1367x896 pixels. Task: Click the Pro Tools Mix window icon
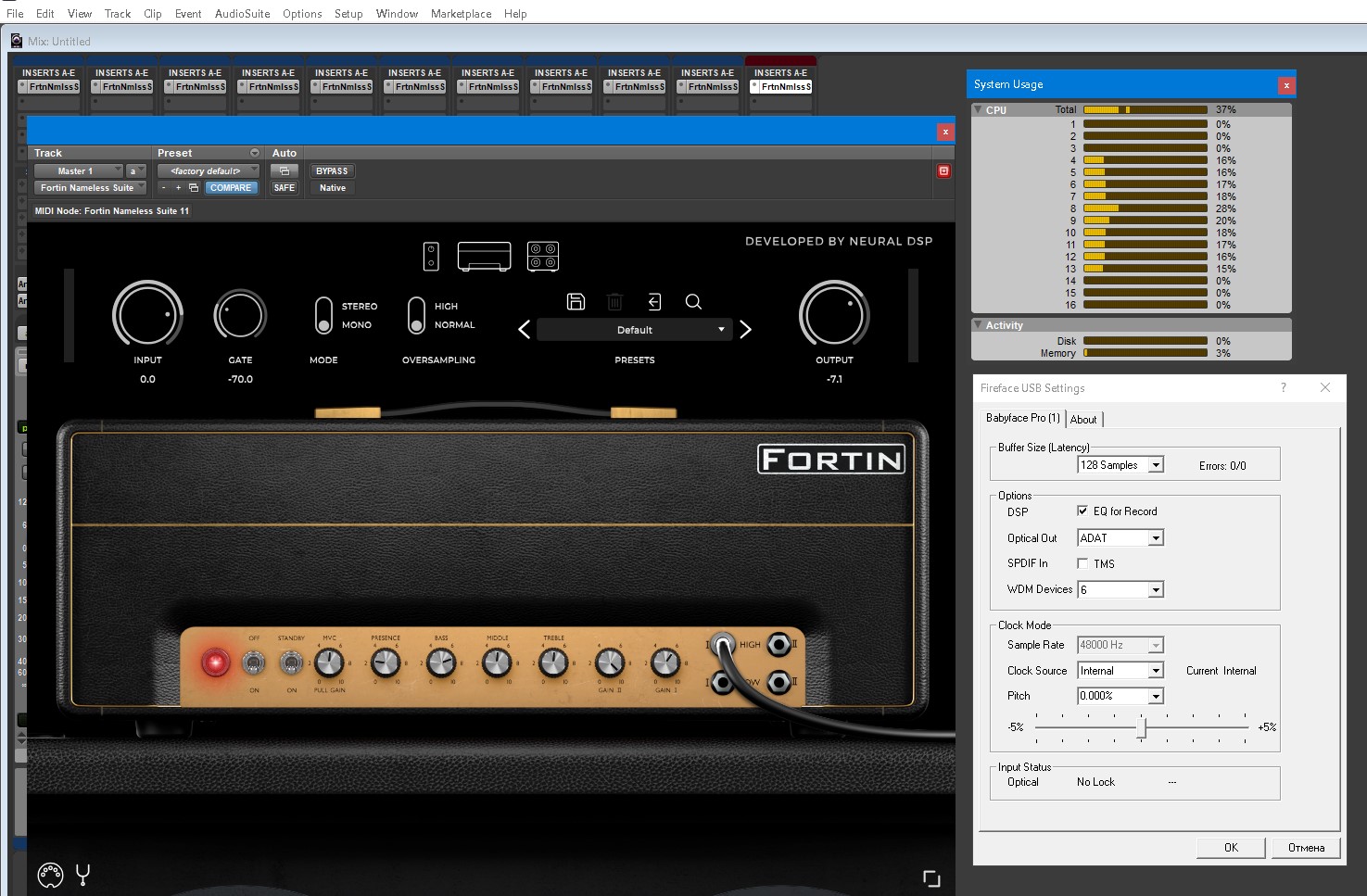[x=16, y=41]
